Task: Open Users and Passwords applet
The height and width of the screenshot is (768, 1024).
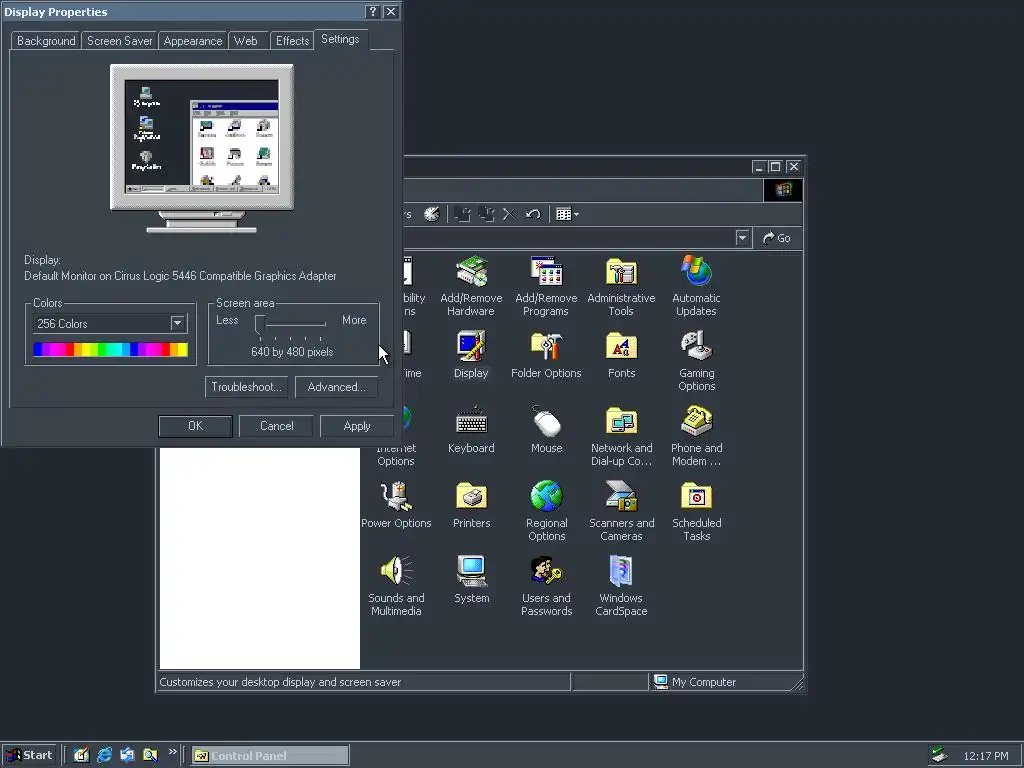Action: coord(546,586)
